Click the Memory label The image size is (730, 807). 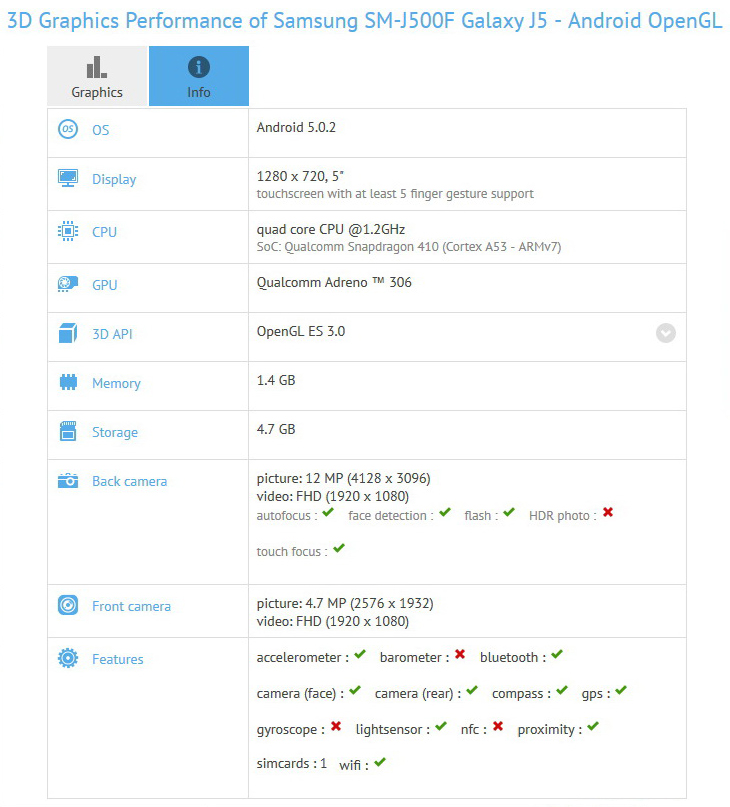[x=116, y=383]
